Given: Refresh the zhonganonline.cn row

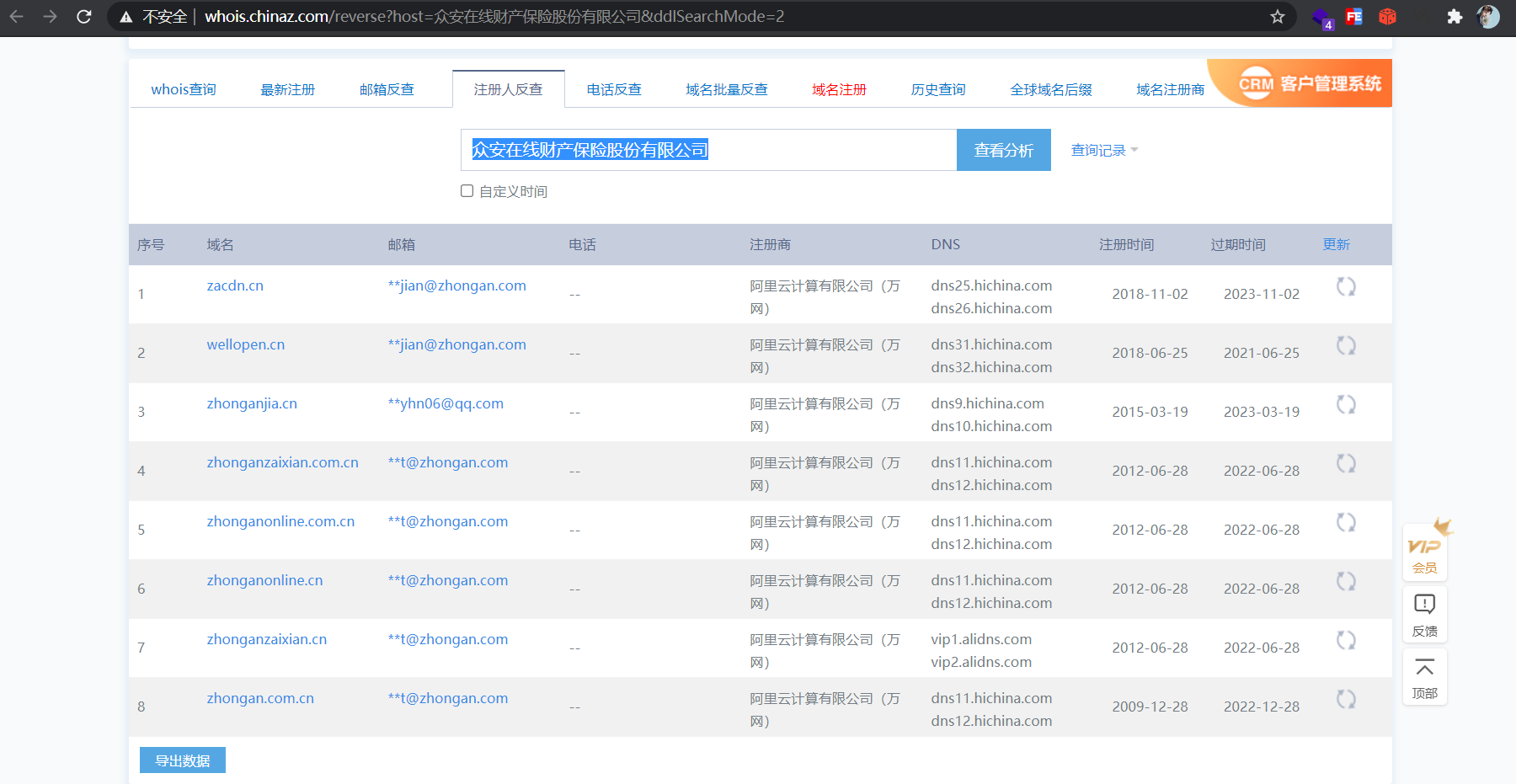Looking at the screenshot, I should click(1346, 581).
